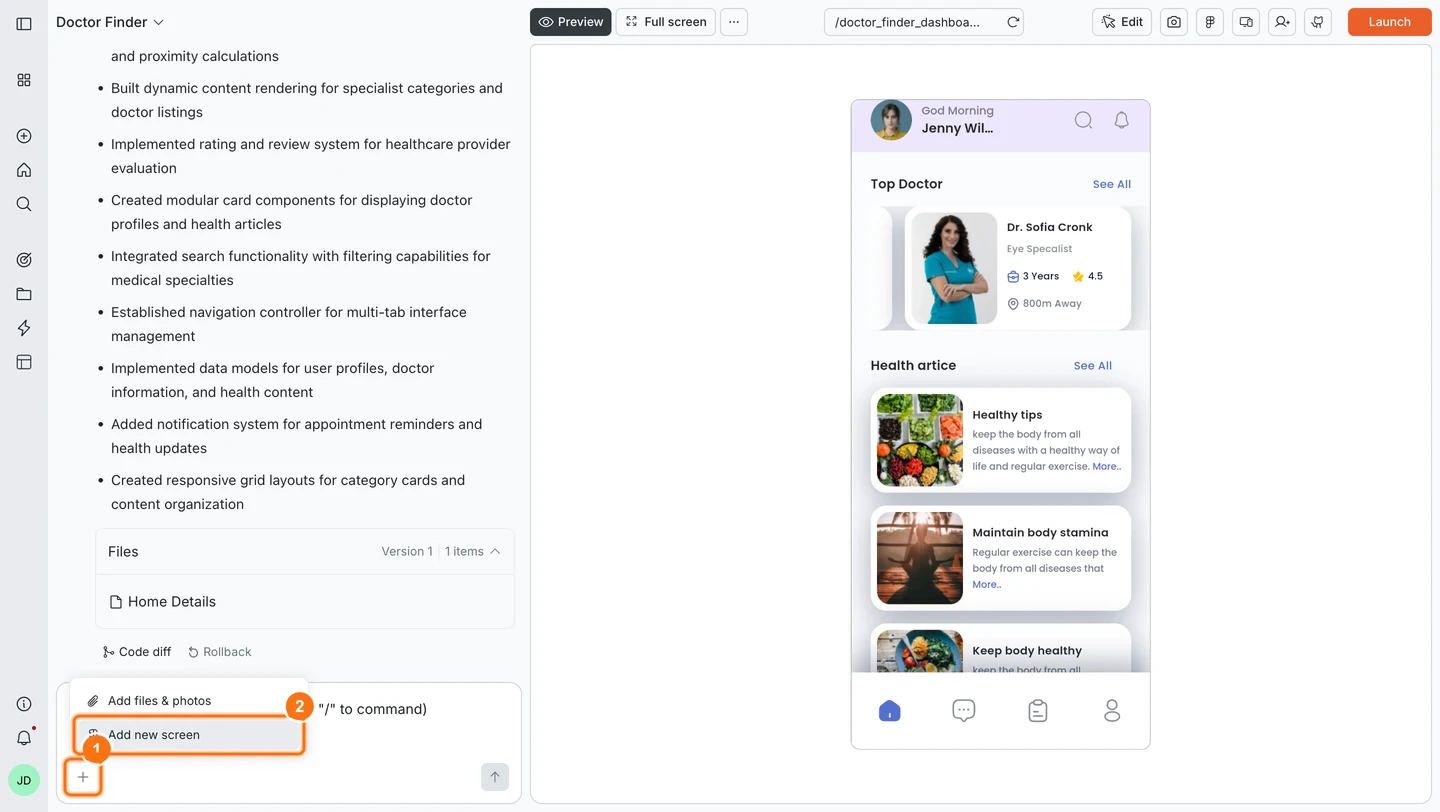Choose Add new screen from the menu

(154, 734)
